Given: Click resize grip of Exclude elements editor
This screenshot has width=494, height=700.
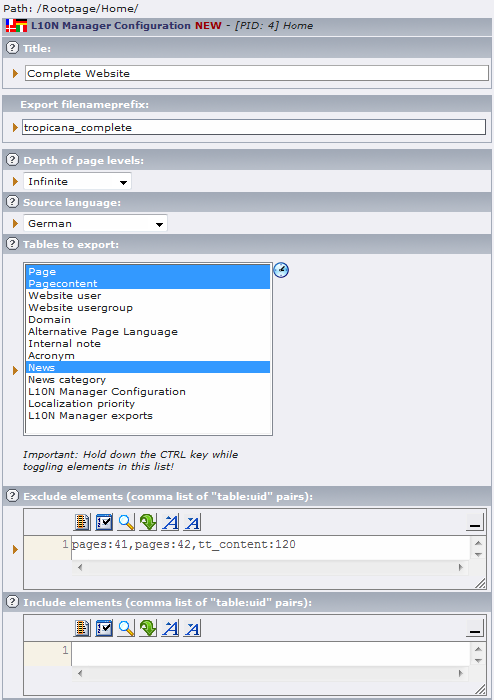Looking at the screenshot, I should (480, 583).
